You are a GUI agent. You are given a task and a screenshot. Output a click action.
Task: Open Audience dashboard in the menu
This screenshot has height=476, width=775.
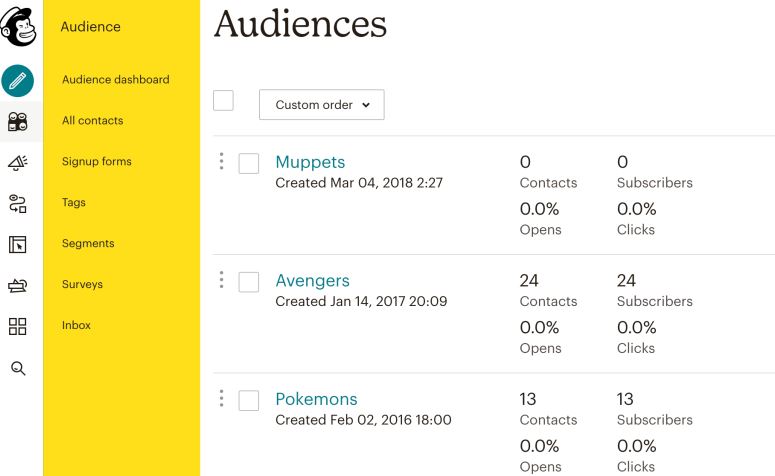(x=116, y=80)
